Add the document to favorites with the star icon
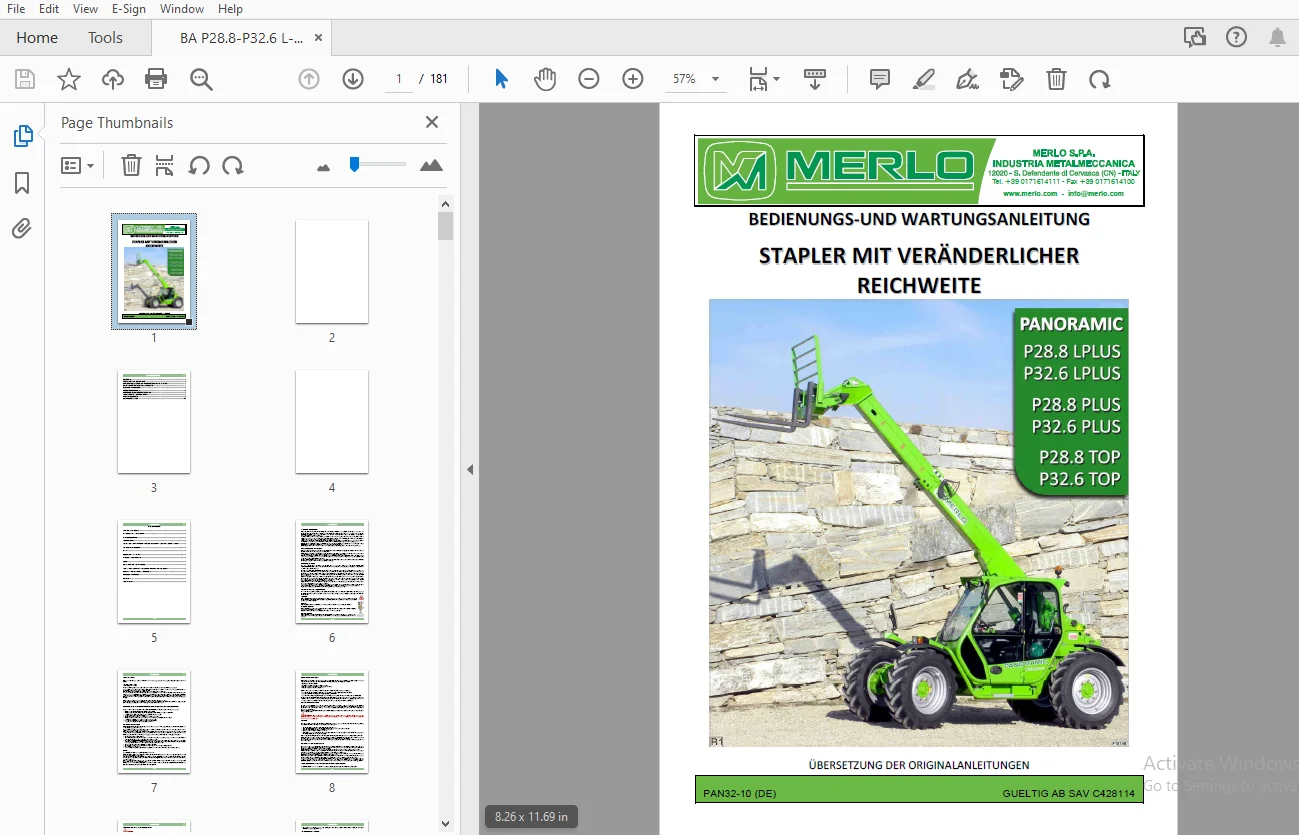Screen dimensions: 1299x835 coord(69,79)
